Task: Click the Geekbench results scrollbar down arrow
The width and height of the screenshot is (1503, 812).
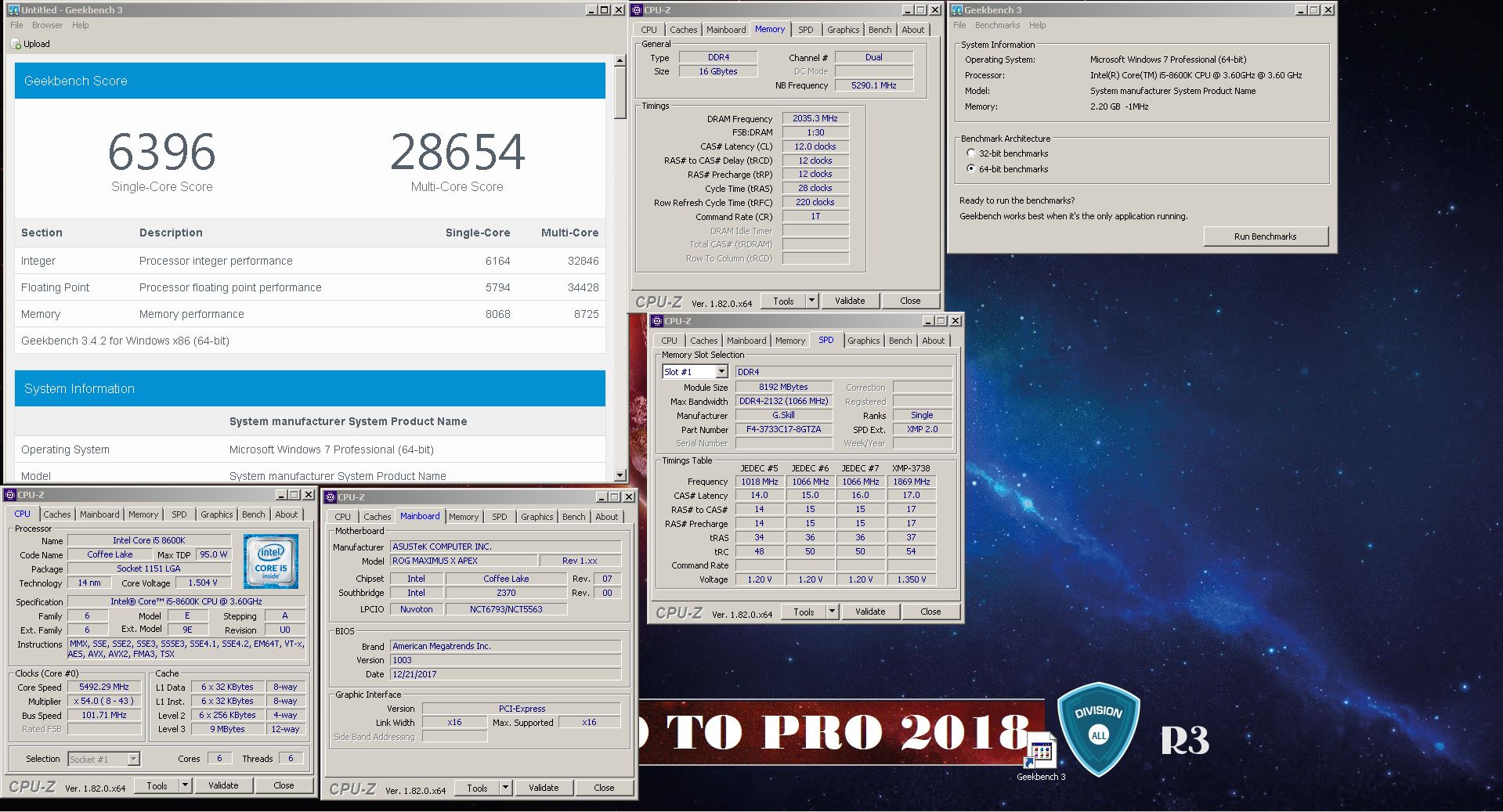Action: point(620,475)
